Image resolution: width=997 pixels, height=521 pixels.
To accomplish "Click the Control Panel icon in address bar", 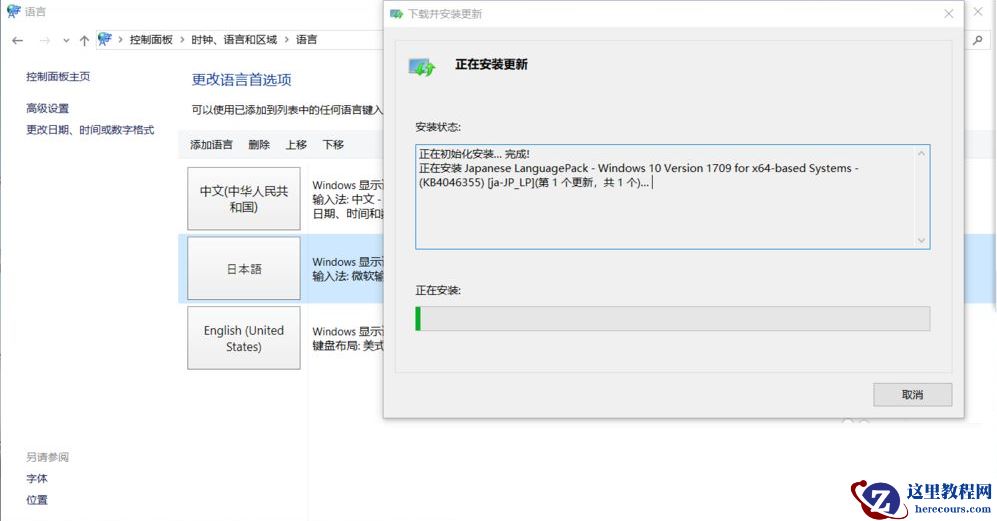I will [x=105, y=39].
